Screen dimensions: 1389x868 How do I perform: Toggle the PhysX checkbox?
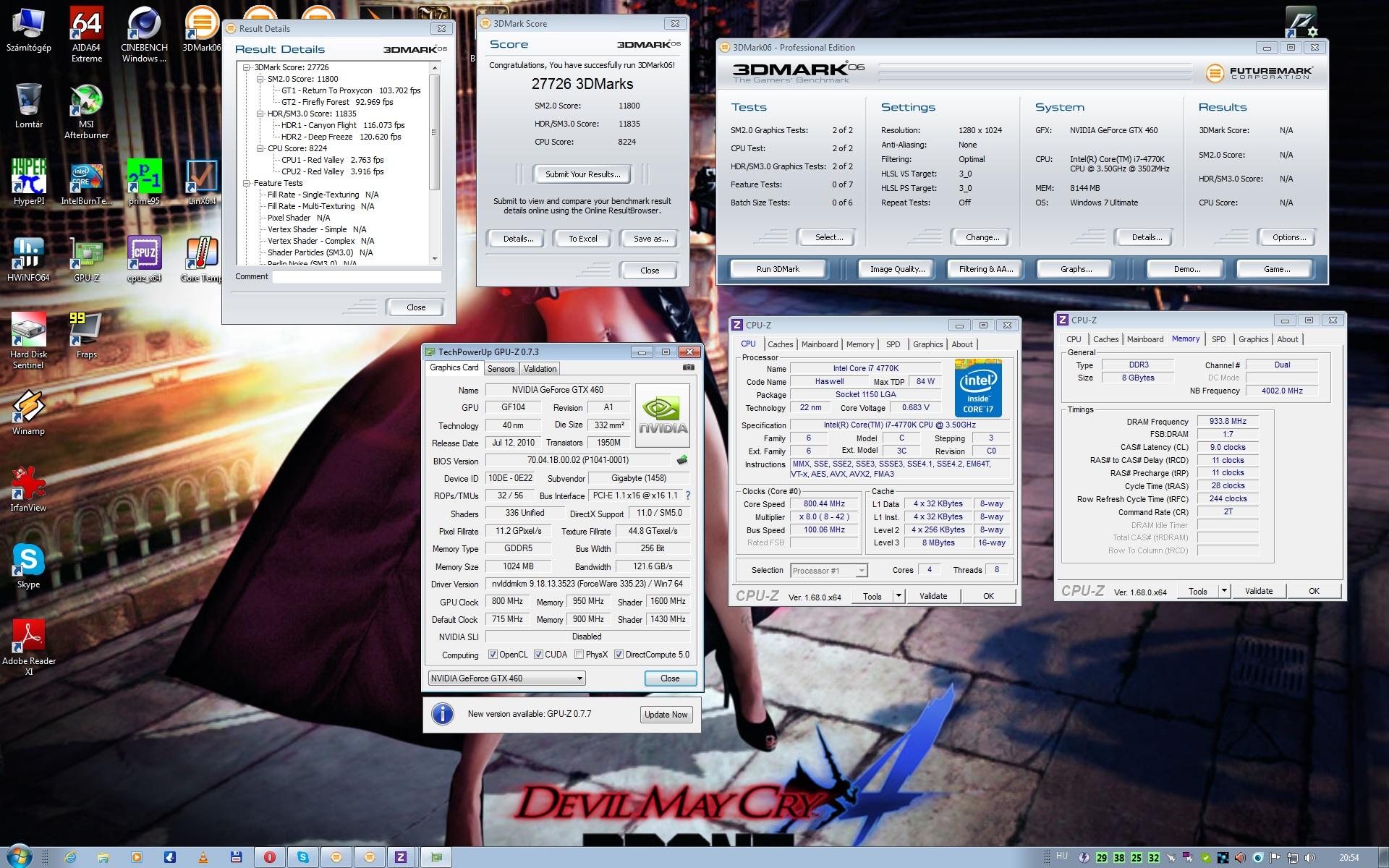pyautogui.click(x=579, y=655)
